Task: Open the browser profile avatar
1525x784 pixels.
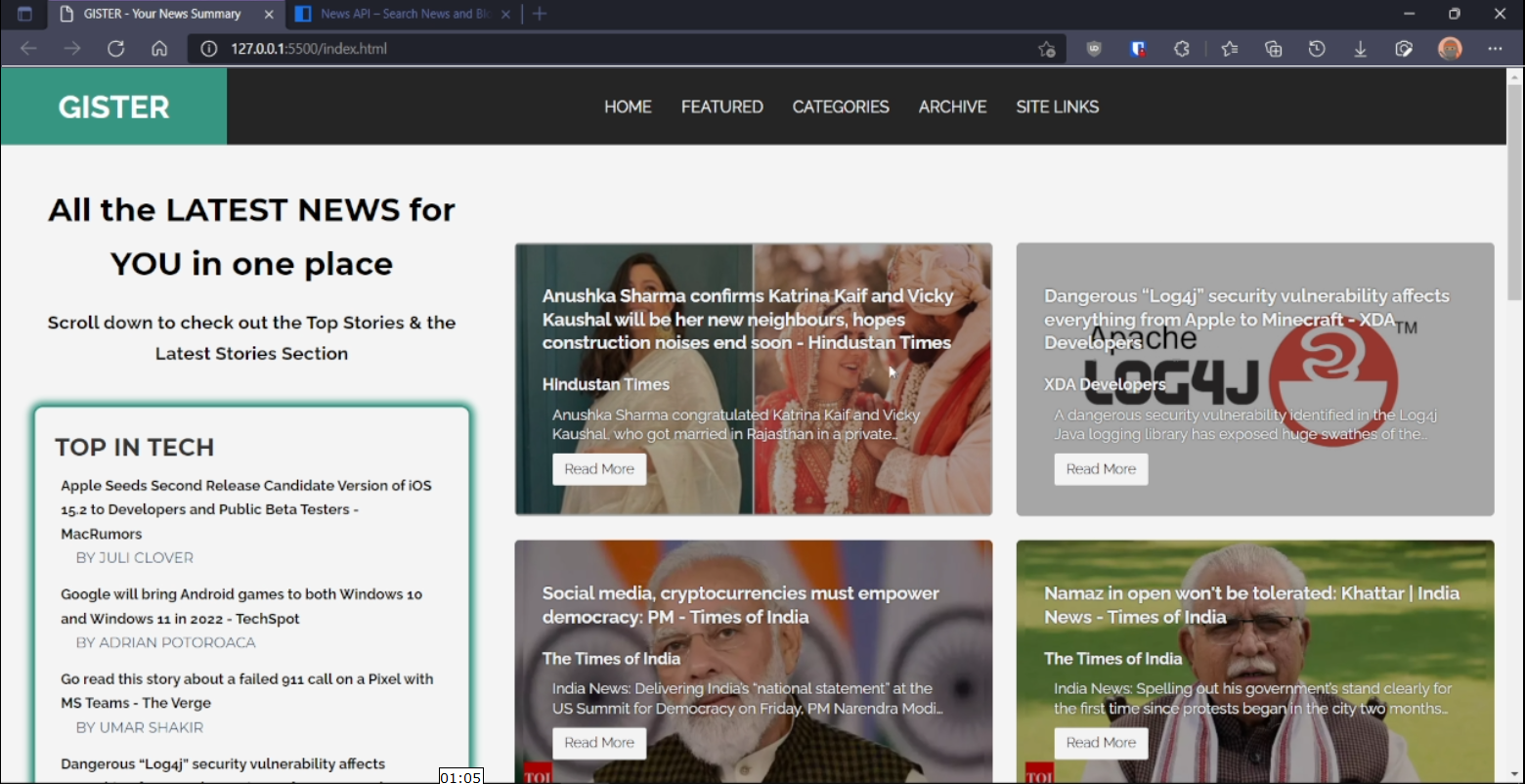Action: tap(1450, 49)
